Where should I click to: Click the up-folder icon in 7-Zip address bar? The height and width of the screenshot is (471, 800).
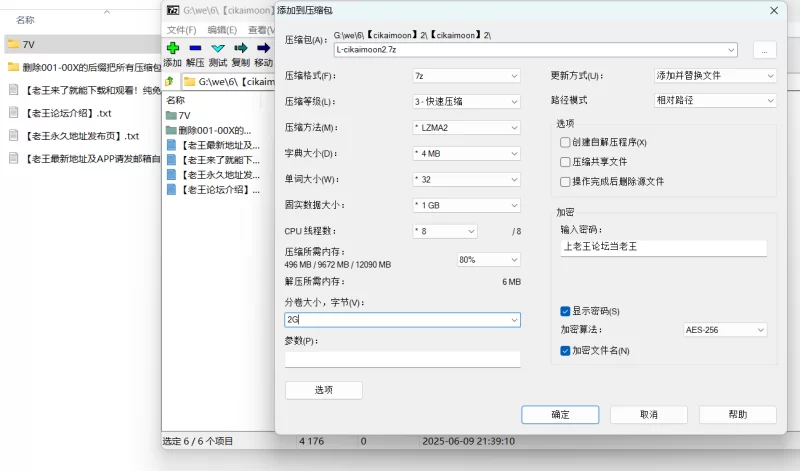click(x=169, y=81)
